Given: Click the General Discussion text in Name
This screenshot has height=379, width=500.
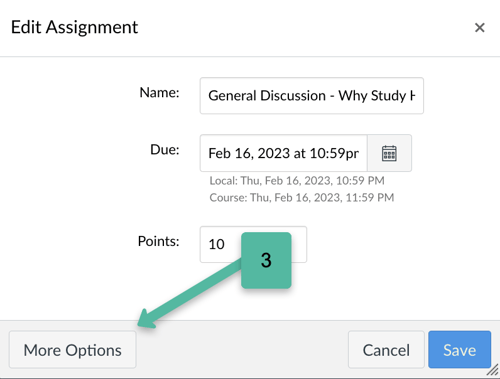Looking at the screenshot, I should pos(267,96).
